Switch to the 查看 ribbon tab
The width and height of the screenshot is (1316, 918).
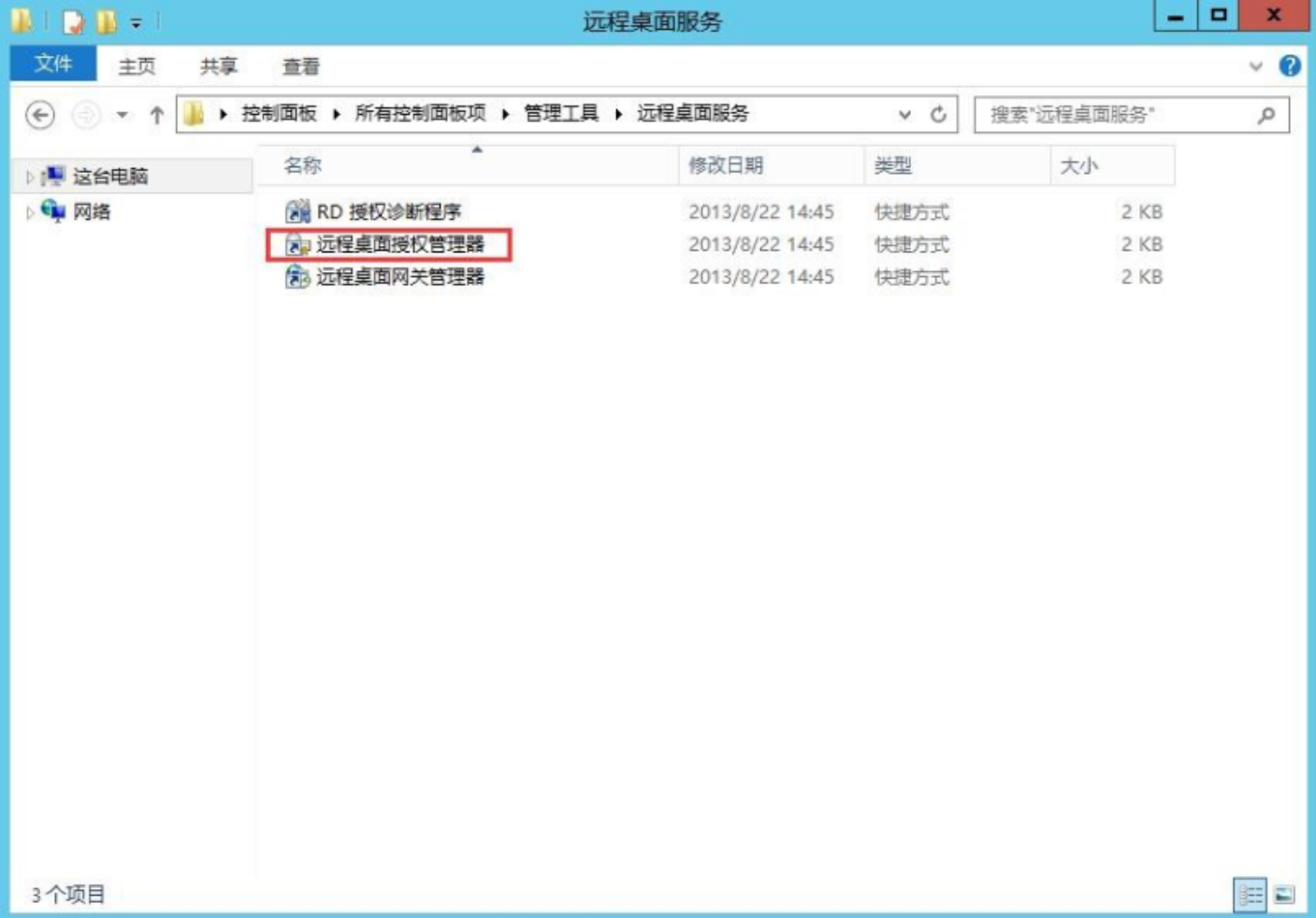(x=301, y=66)
